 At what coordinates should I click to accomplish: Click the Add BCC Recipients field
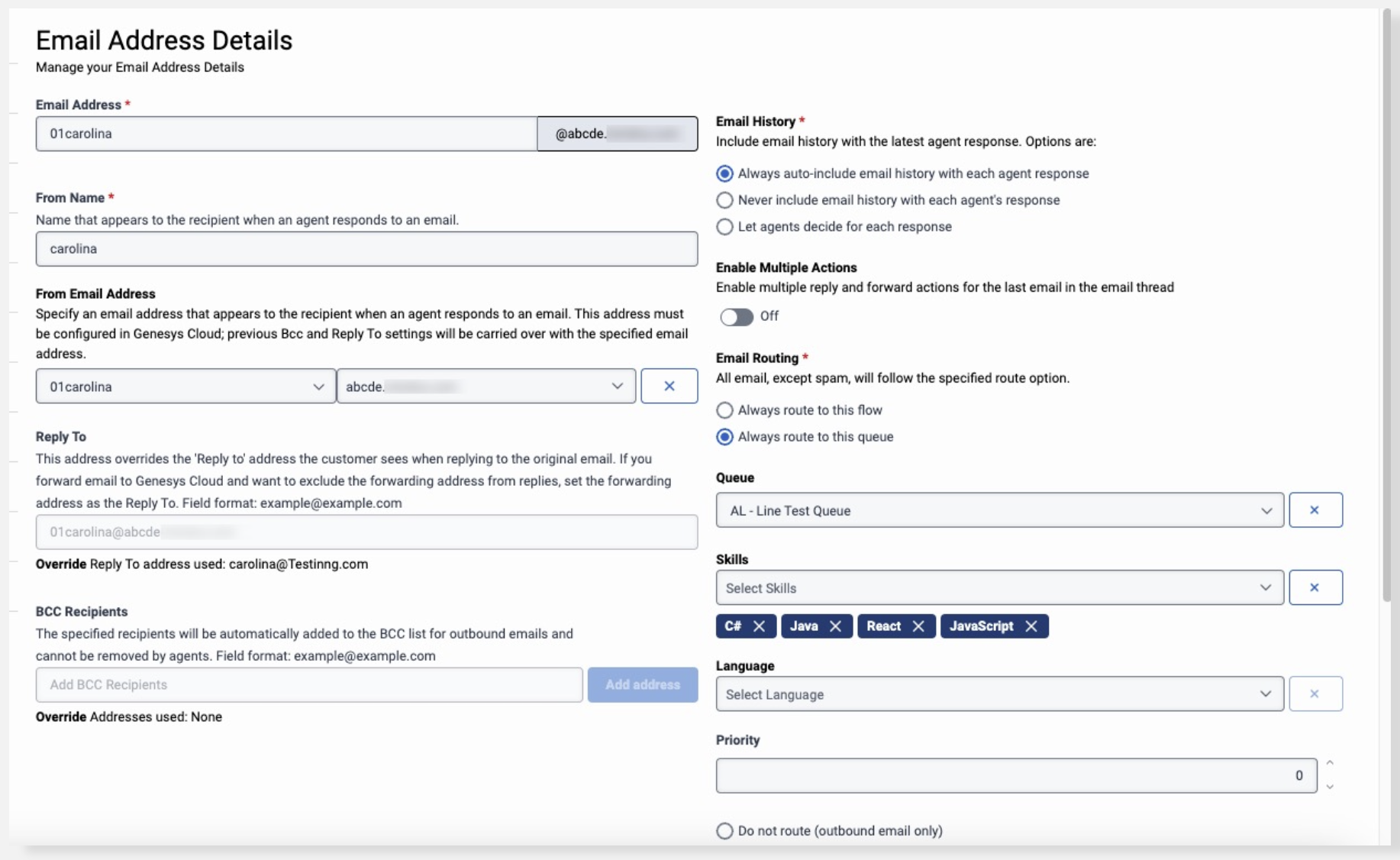click(x=305, y=685)
